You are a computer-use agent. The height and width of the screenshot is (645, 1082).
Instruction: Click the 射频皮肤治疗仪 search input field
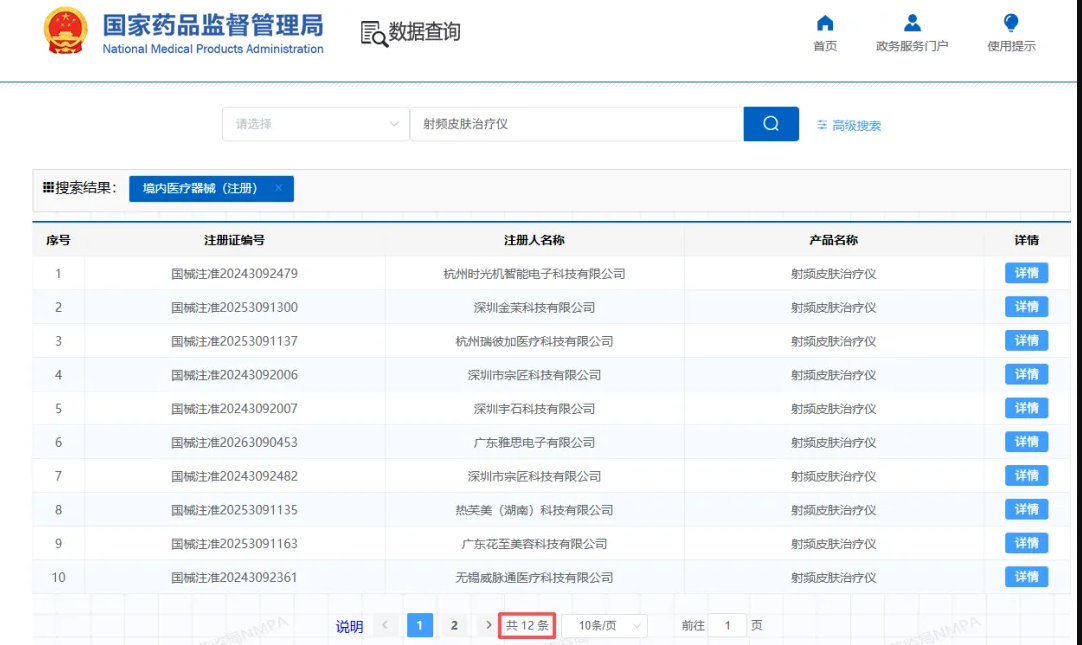[x=576, y=124]
